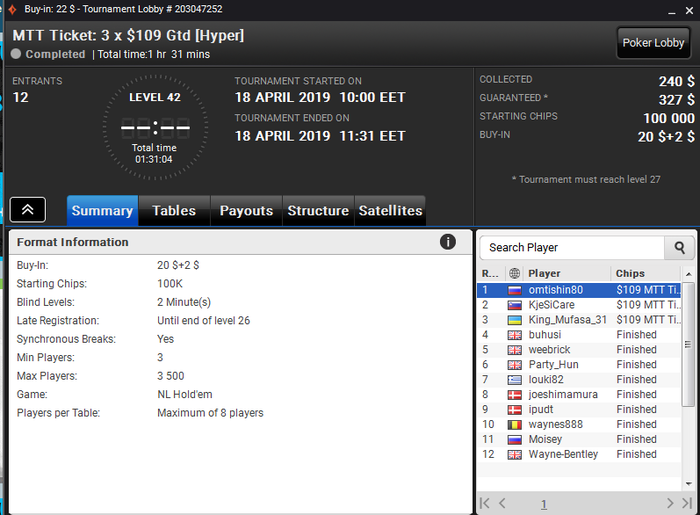Click the Completed status indicator dot

click(x=16, y=54)
